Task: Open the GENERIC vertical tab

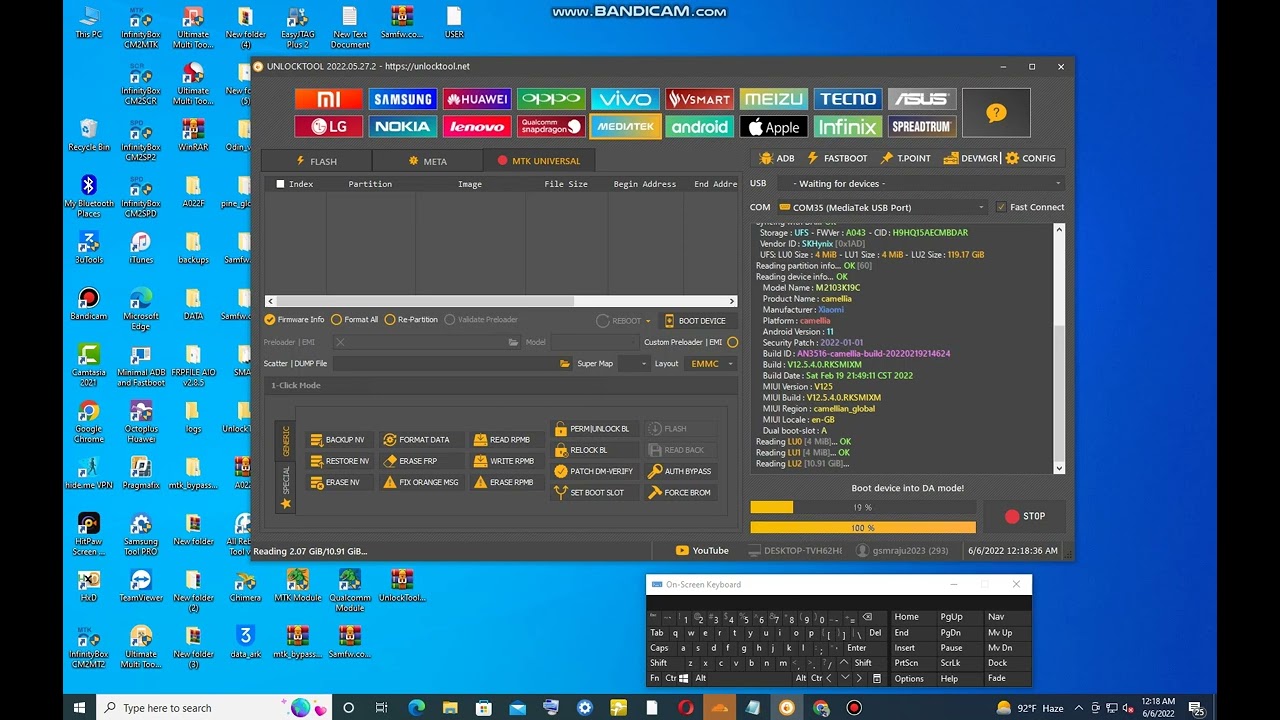Action: pos(285,441)
